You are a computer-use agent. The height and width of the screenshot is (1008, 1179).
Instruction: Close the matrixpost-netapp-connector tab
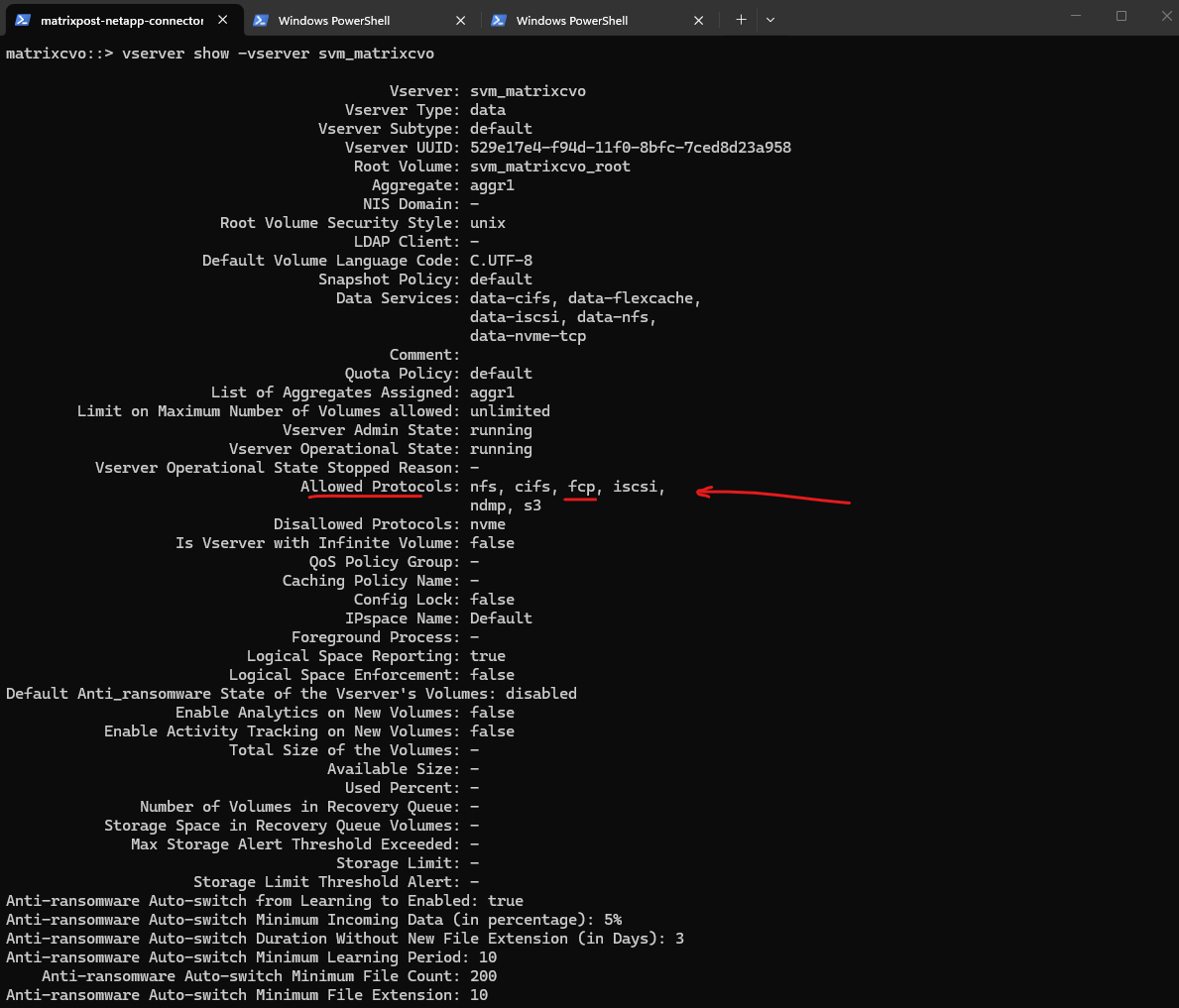(223, 20)
